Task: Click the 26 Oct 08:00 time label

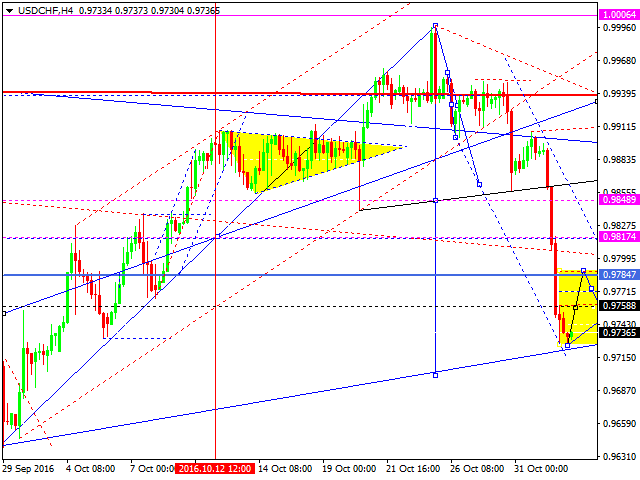Action: pos(477,469)
